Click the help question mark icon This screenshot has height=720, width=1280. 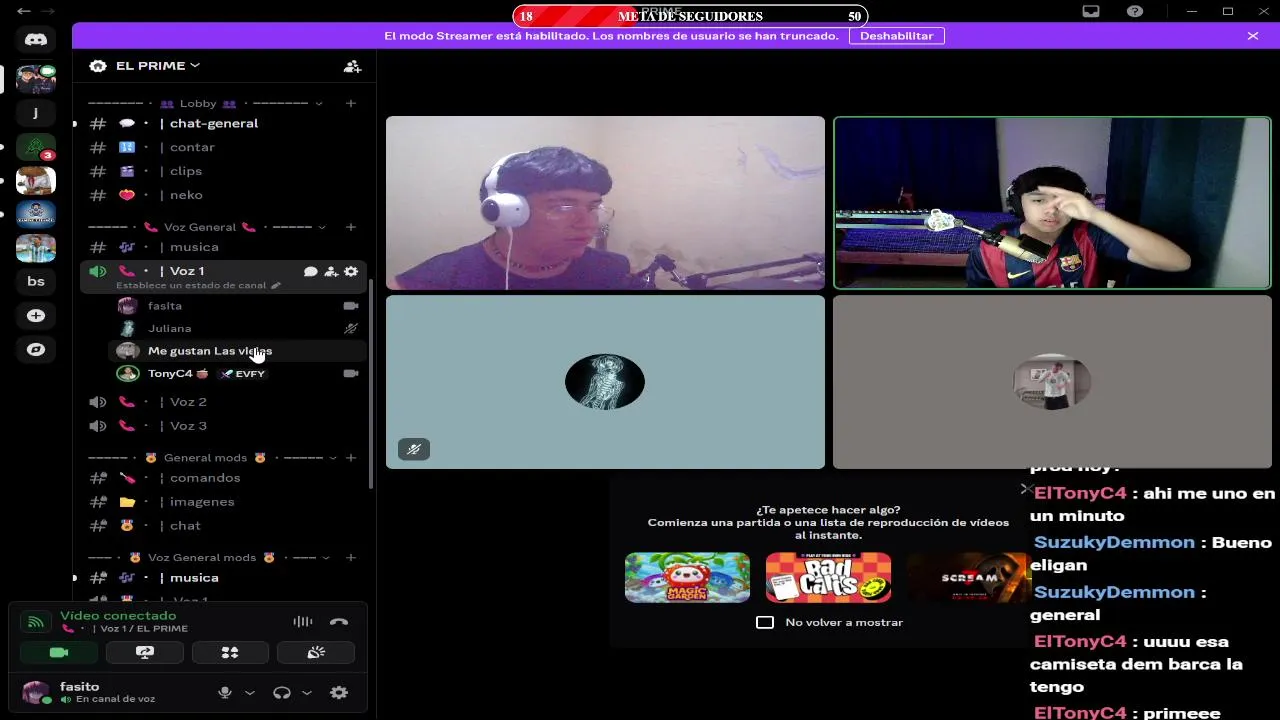click(x=1135, y=11)
